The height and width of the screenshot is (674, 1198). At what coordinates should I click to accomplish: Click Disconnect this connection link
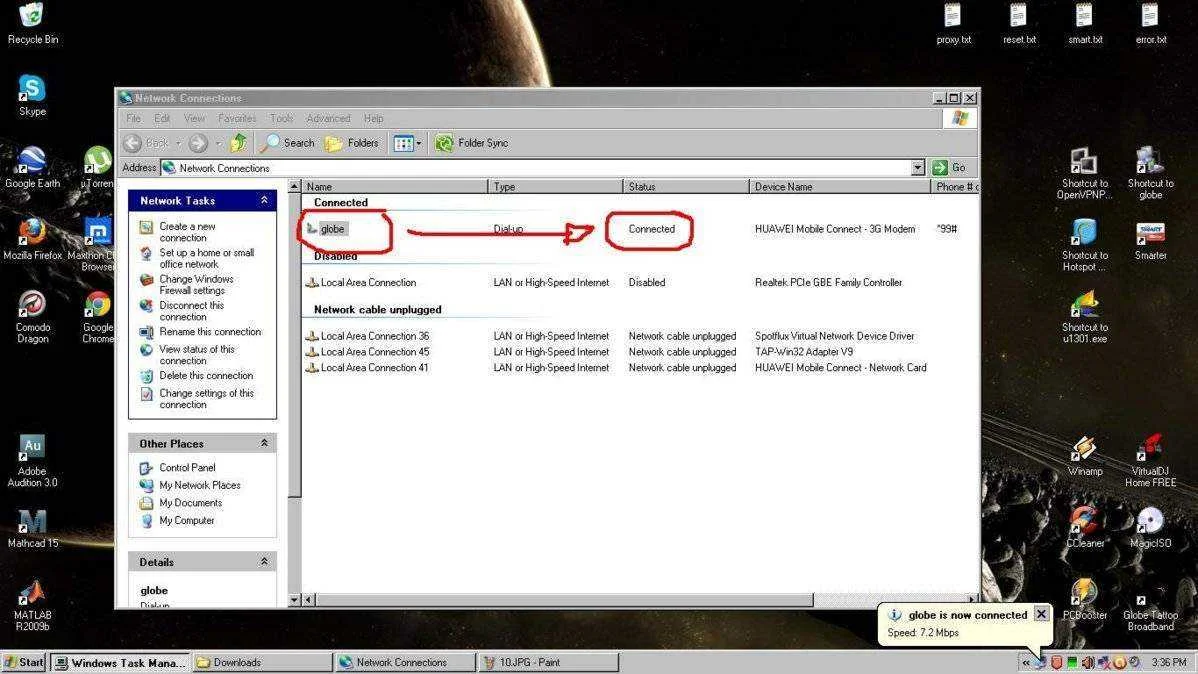click(x=191, y=310)
